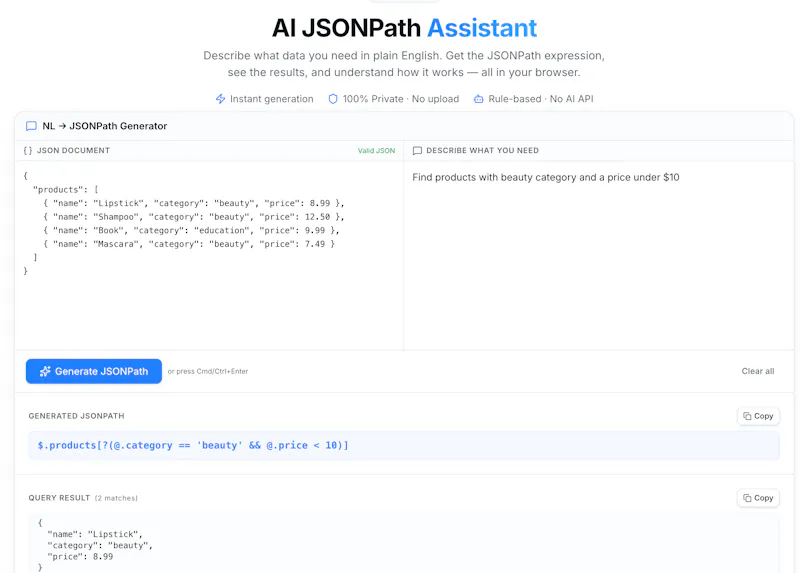Click the '100% Private · No upload' label
Viewport: 800px width, 573px height.
(401, 99)
